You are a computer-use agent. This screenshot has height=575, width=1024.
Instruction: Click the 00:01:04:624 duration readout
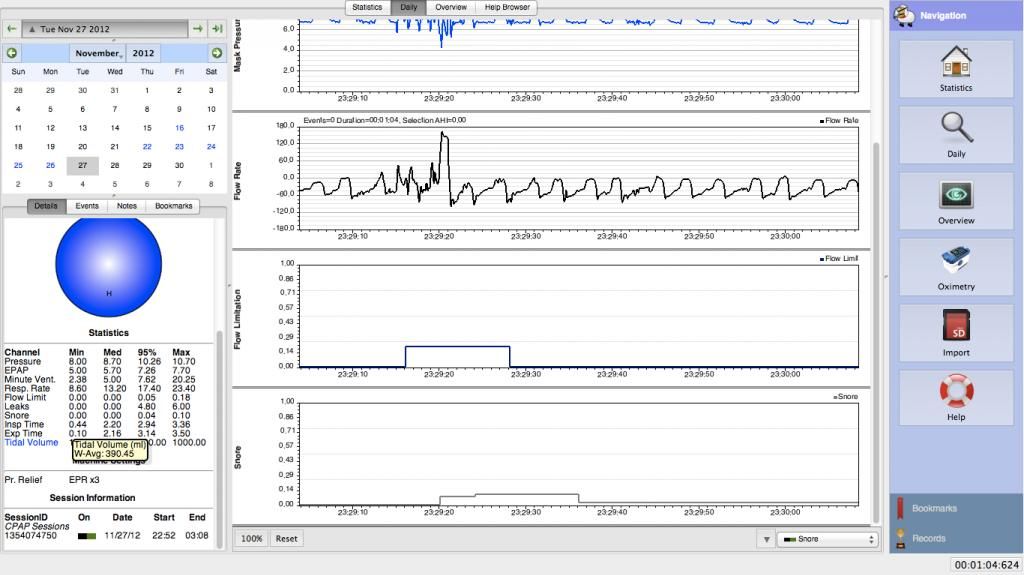click(986, 565)
